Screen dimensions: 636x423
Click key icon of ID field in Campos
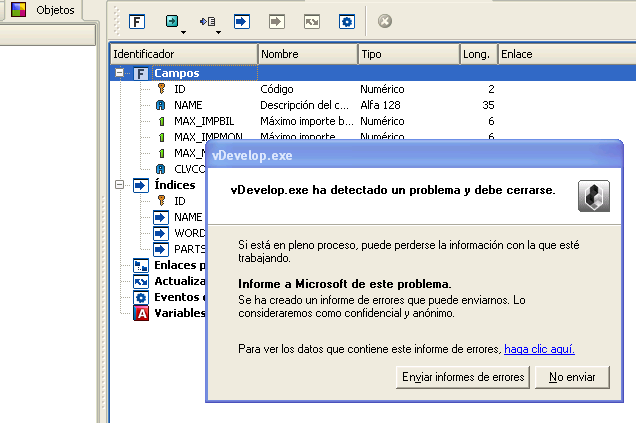coord(161,88)
